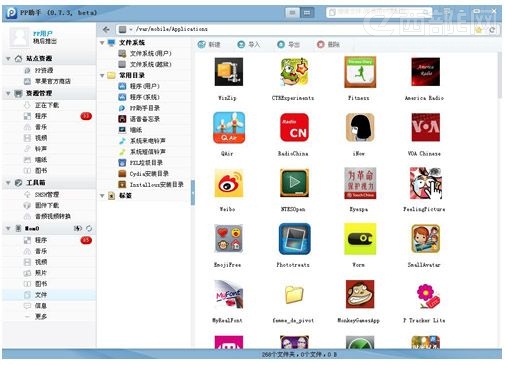Expand the 标签 tree node
Viewport: 505px width, 365px height.
coord(102,196)
